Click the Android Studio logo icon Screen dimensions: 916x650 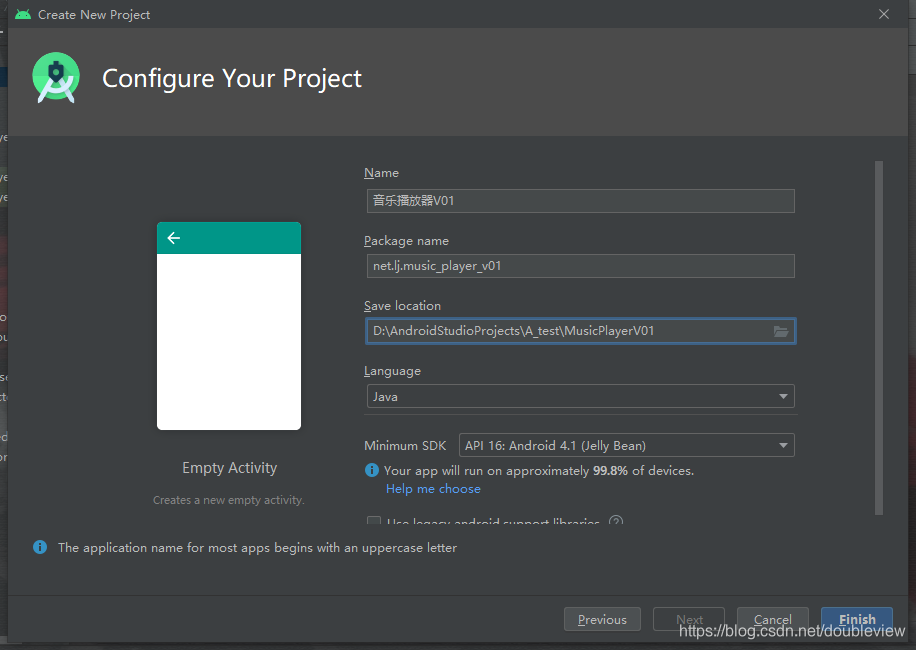click(x=56, y=78)
